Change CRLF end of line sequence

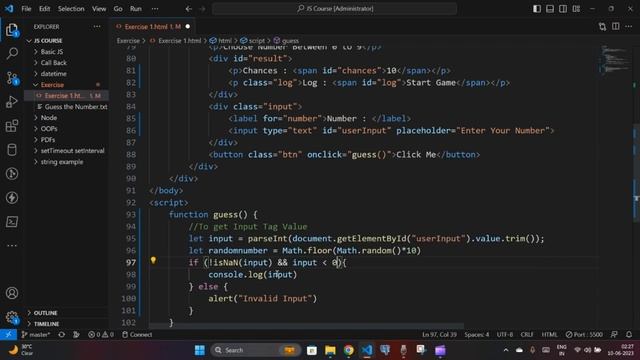pos(527,334)
